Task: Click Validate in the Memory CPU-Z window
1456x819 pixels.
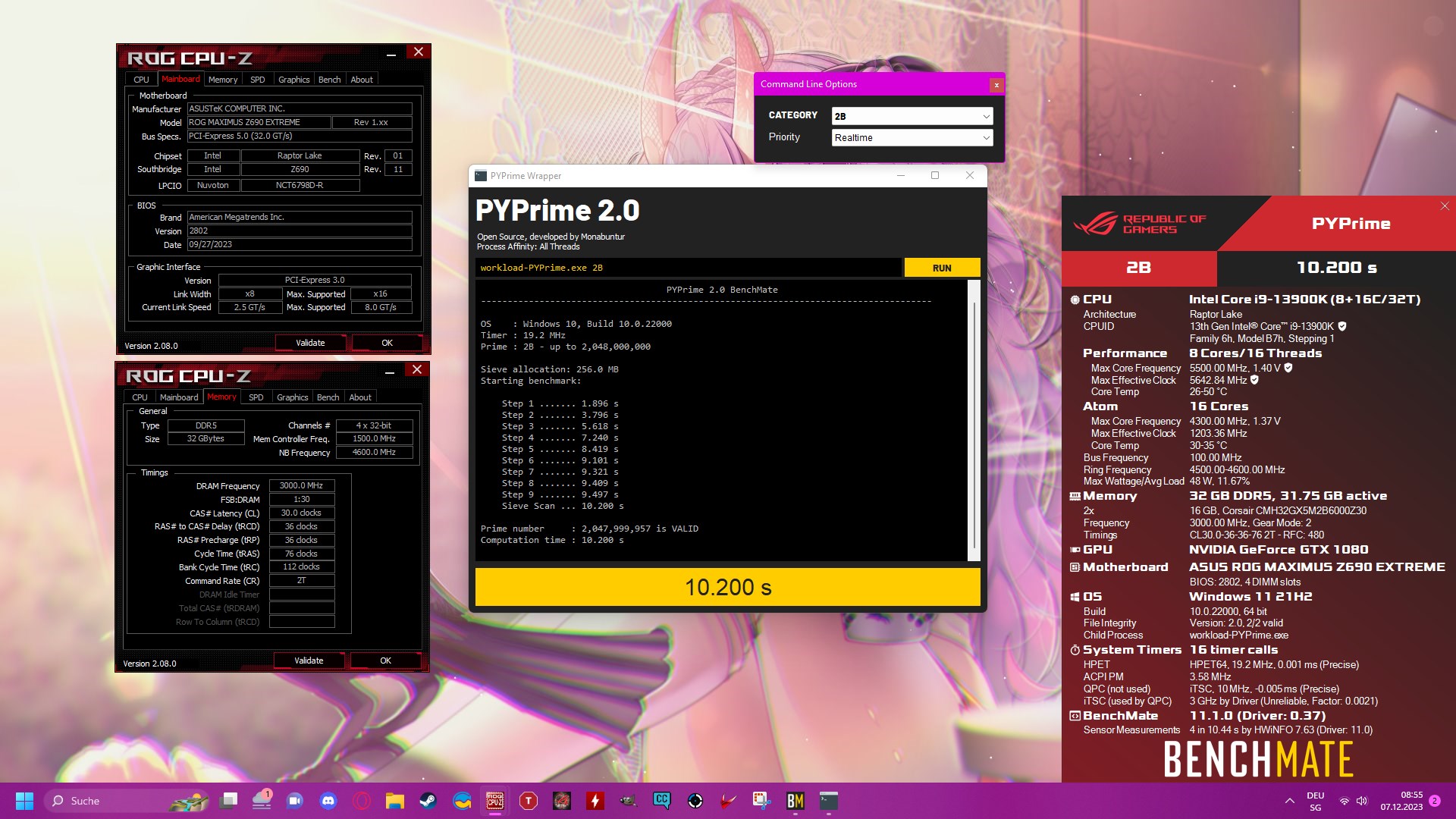Action: (309, 661)
